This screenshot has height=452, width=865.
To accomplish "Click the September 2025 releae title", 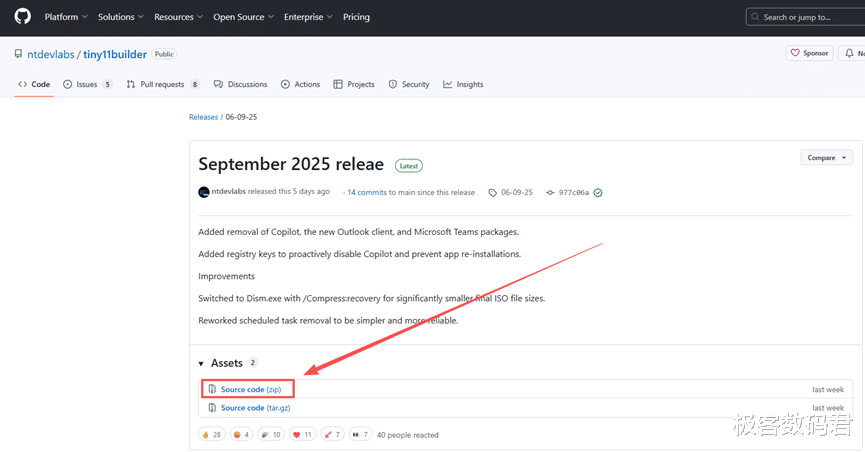I will (x=291, y=164).
